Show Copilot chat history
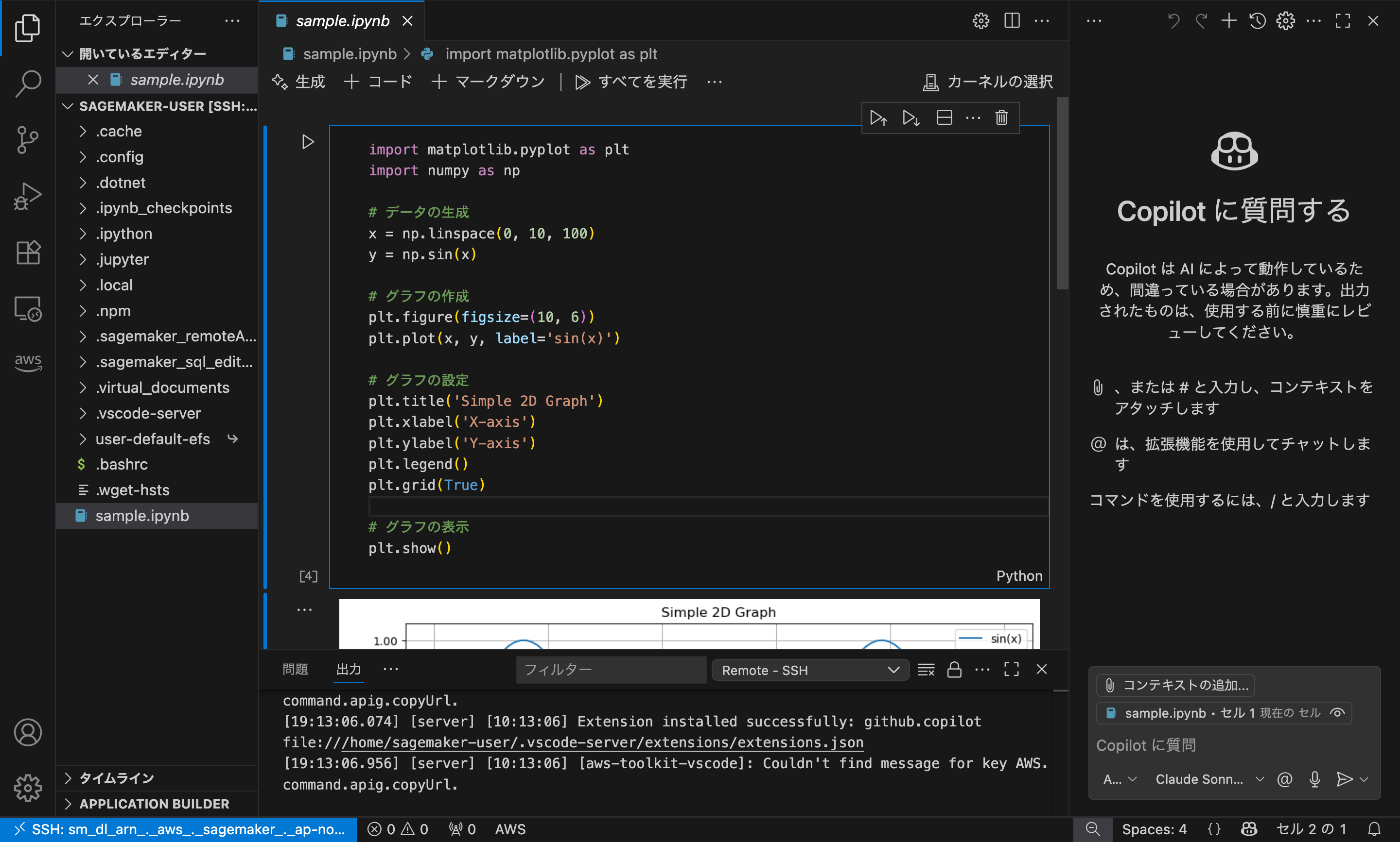Viewport: 1400px width, 842px height. pyautogui.click(x=1258, y=20)
